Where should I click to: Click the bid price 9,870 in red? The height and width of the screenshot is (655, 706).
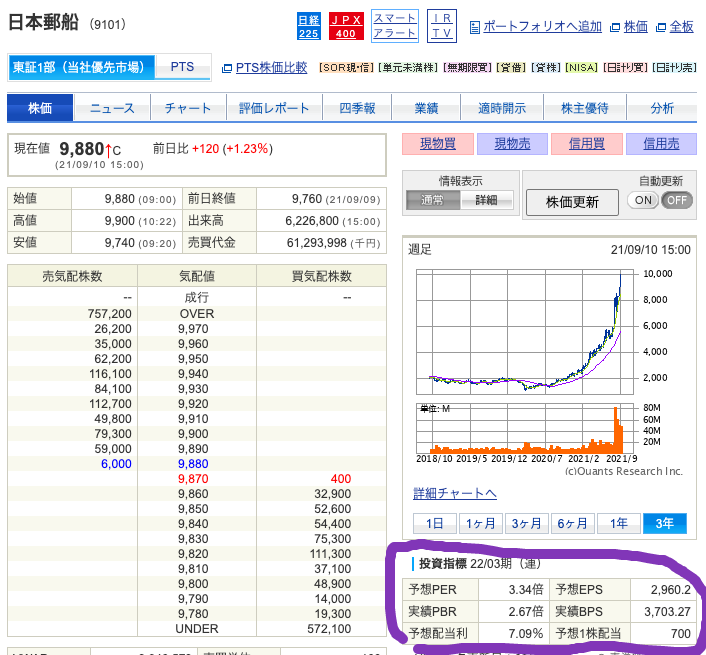pos(193,479)
